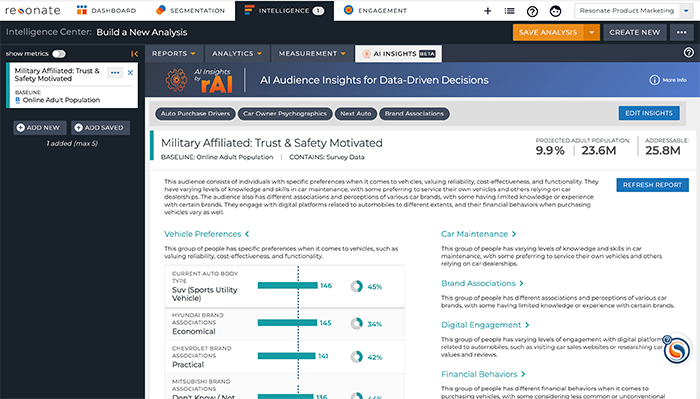Open the Measurement menu
Image resolution: width=700 pixels, height=399 pixels.
pyautogui.click(x=312, y=54)
